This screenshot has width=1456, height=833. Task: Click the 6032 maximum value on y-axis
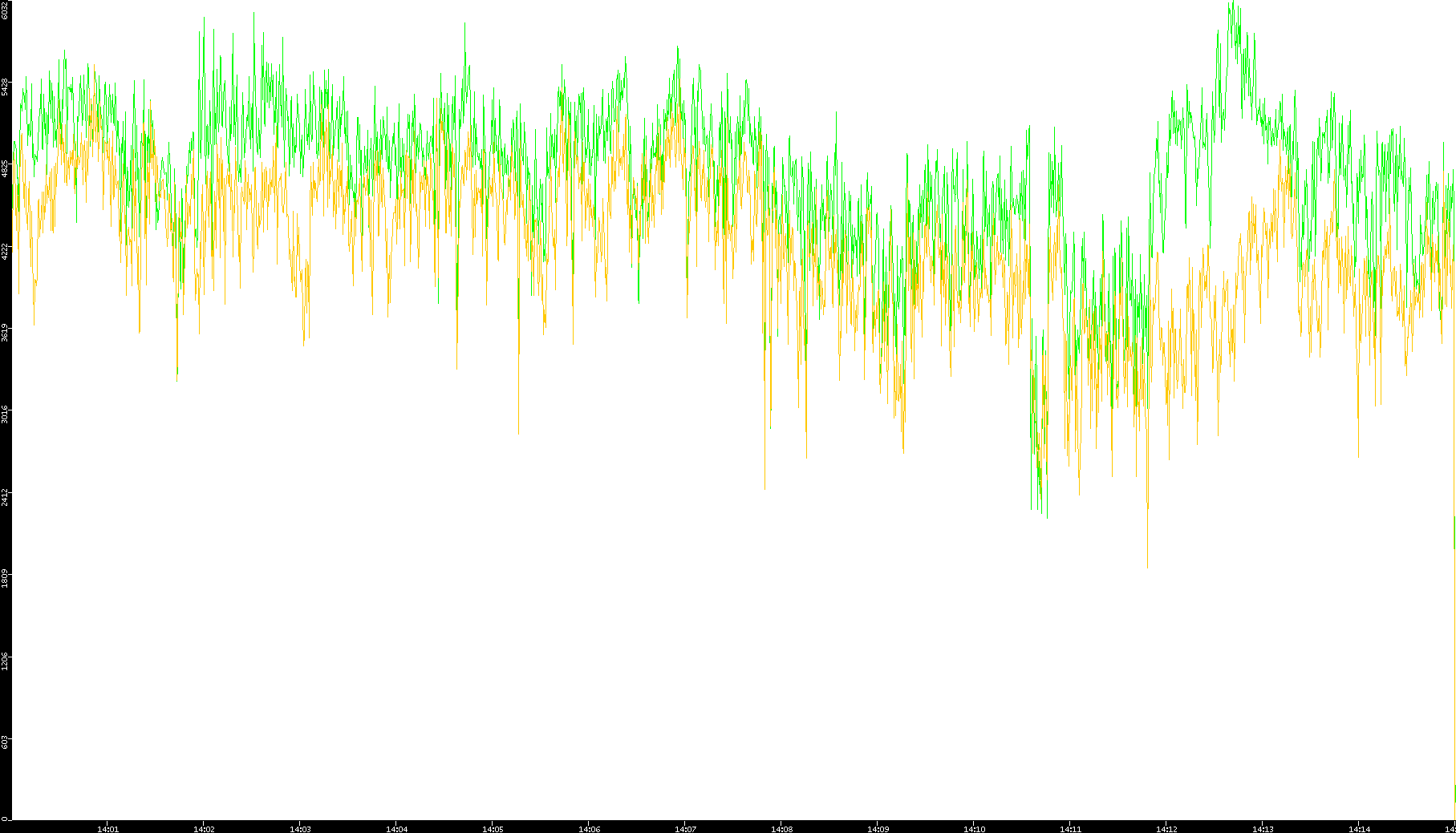point(5,10)
